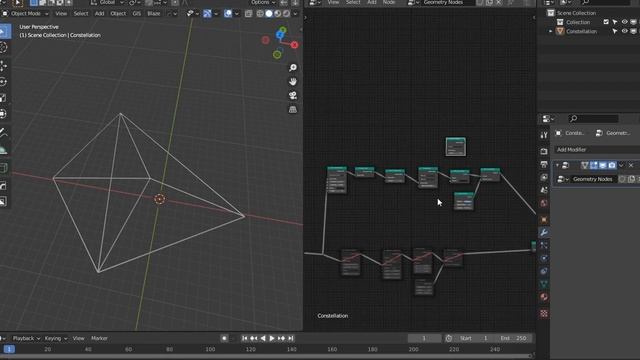
Task: Click the viewport pan hand icon
Action: (x=293, y=82)
